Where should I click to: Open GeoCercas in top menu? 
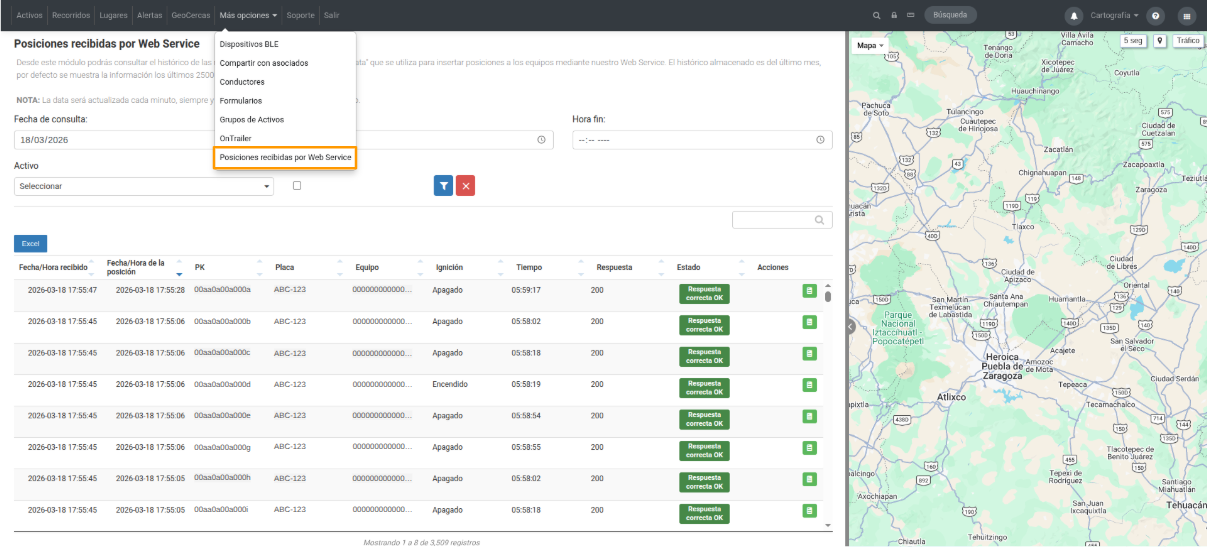(191, 16)
